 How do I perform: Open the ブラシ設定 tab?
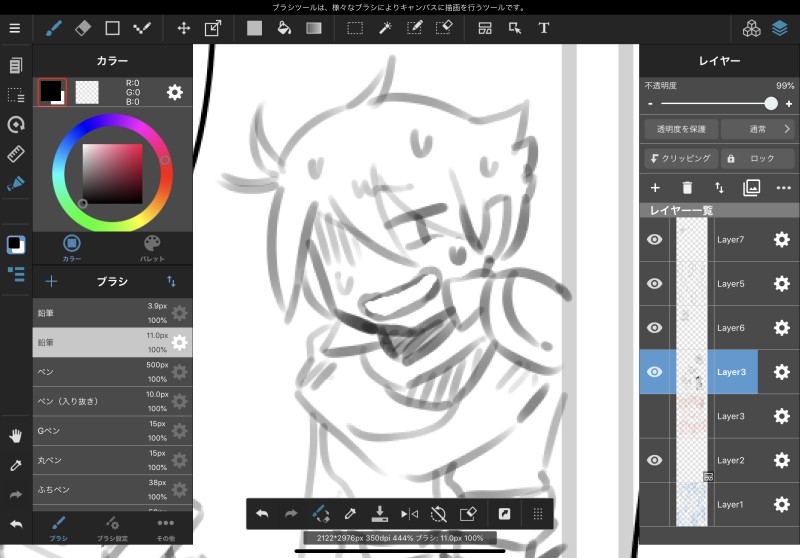[x=112, y=528]
